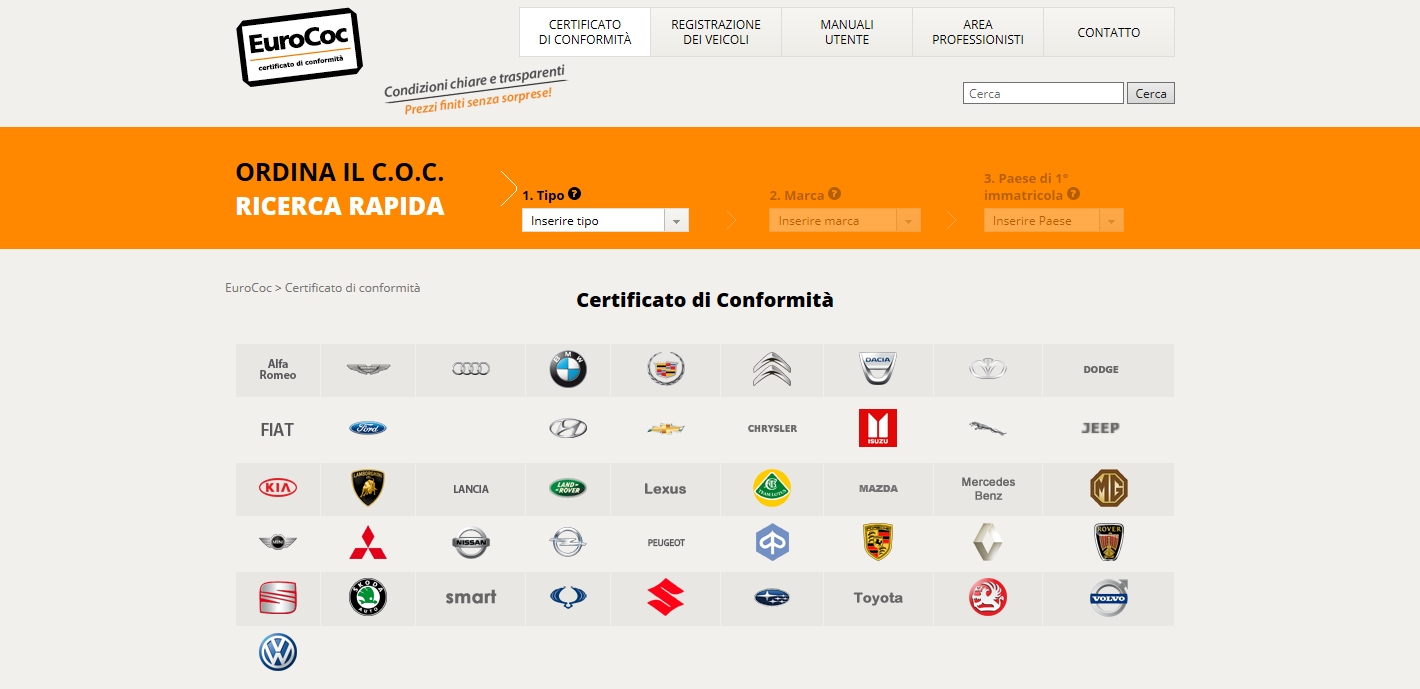Viewport: 1420px width, 689px height.
Task: Go to Registrazione dei Veicoli
Action: 716,32
